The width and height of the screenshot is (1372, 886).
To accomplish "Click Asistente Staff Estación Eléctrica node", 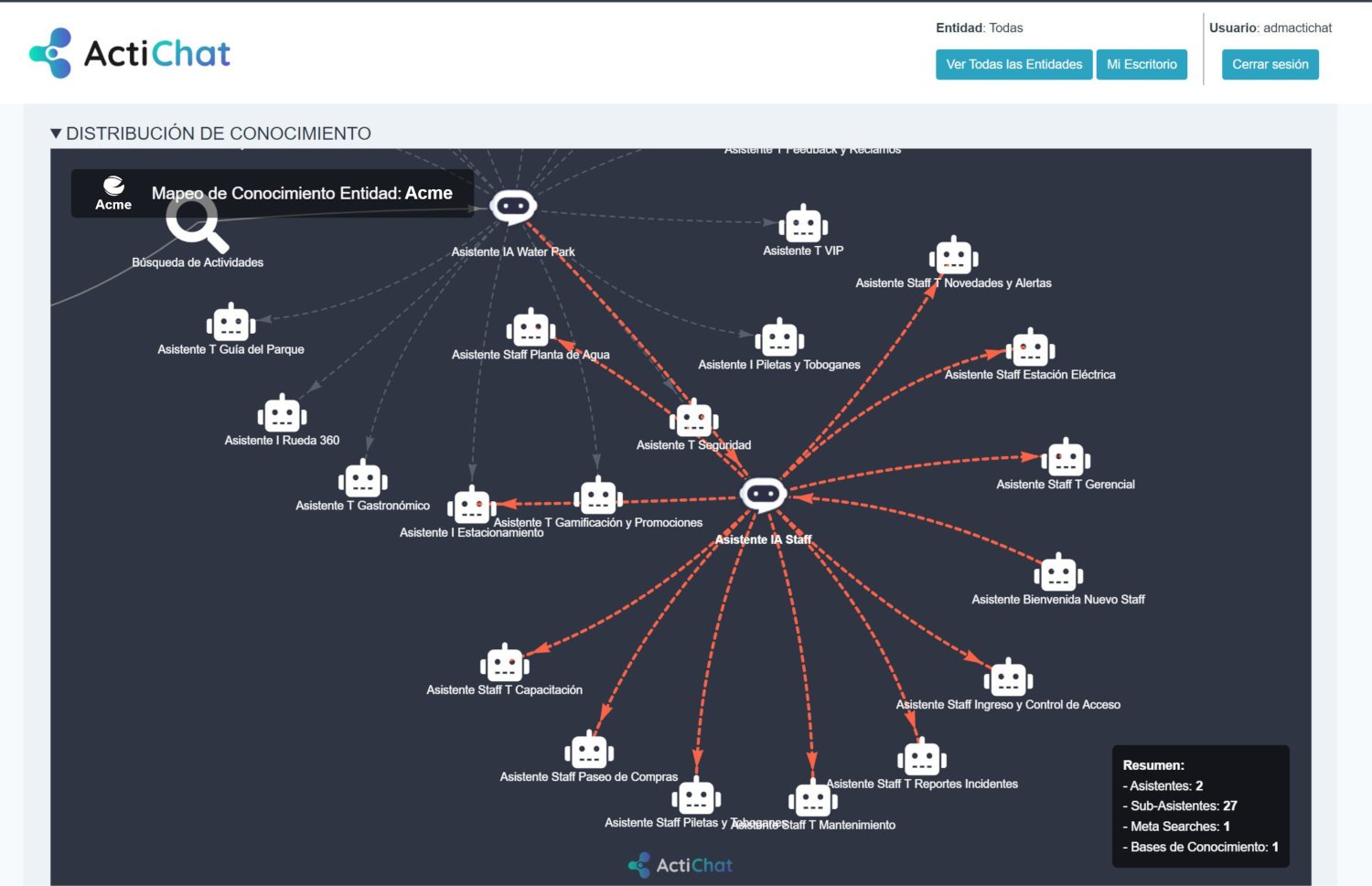I will (1030, 348).
